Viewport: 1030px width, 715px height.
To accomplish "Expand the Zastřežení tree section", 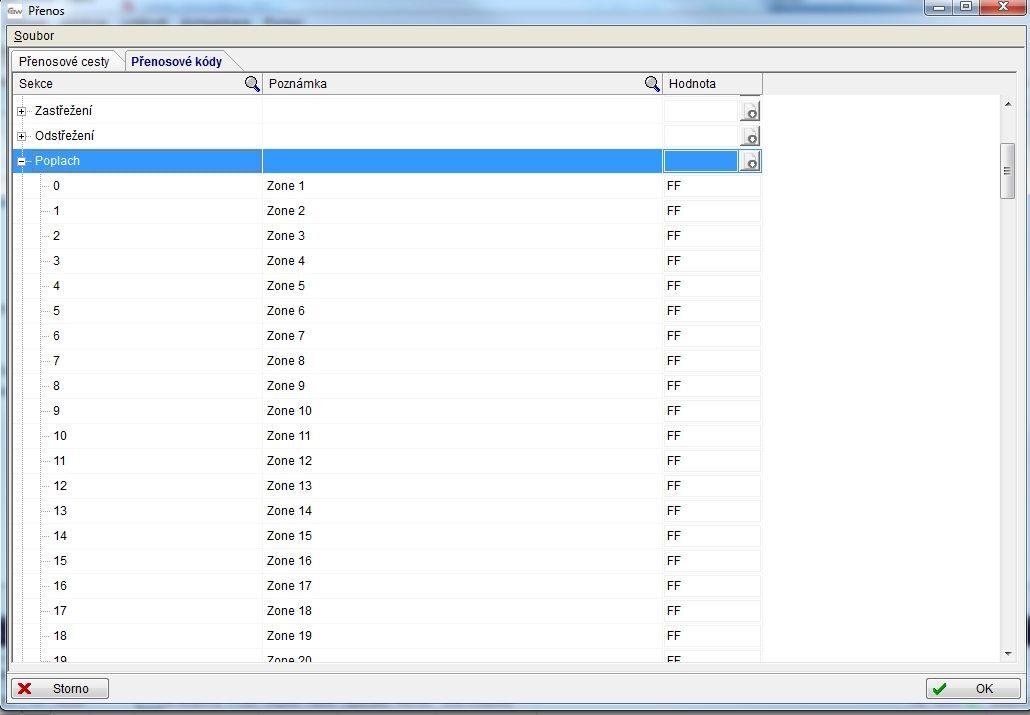I will point(21,111).
